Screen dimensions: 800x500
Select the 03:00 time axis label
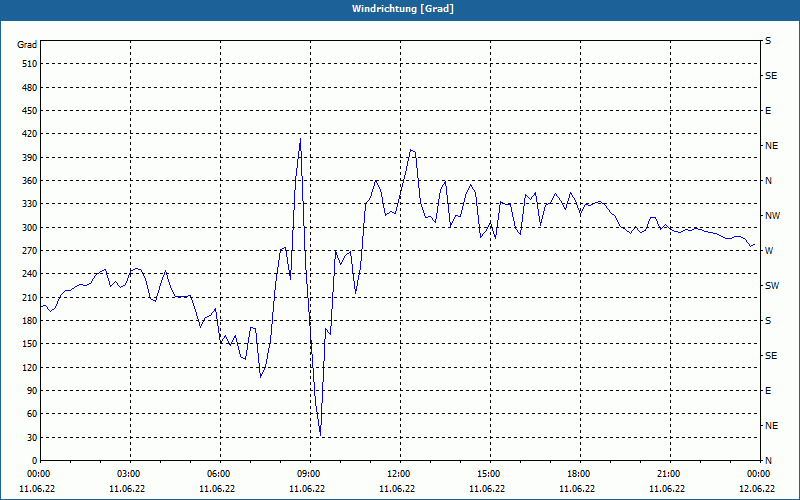[x=131, y=473]
